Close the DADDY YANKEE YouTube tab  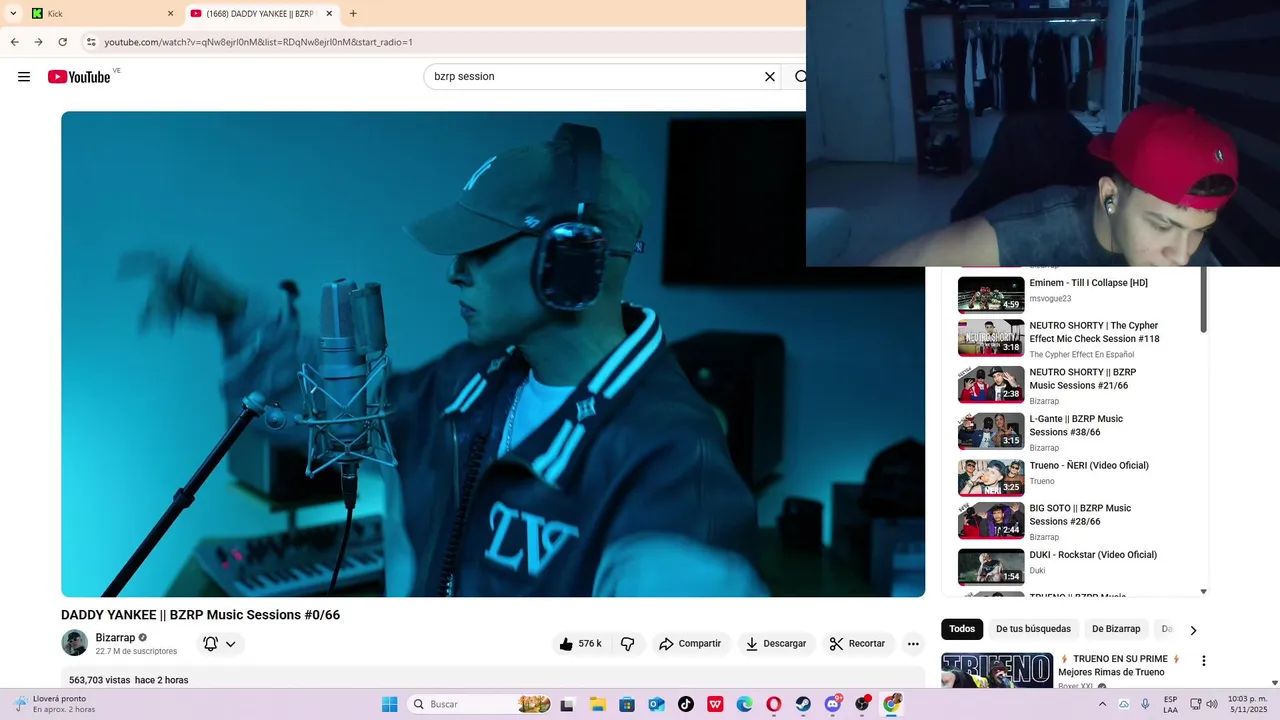point(329,14)
